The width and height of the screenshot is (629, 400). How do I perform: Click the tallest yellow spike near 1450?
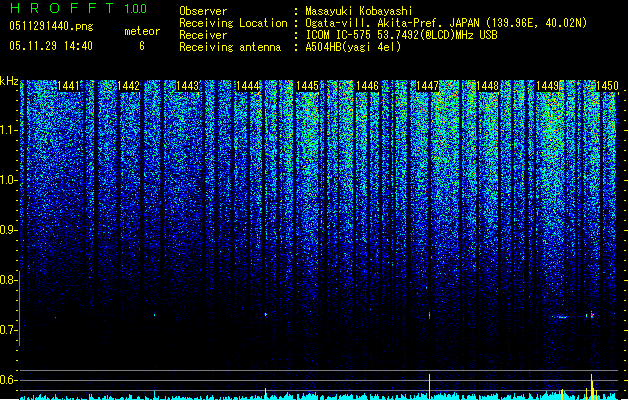592,387
